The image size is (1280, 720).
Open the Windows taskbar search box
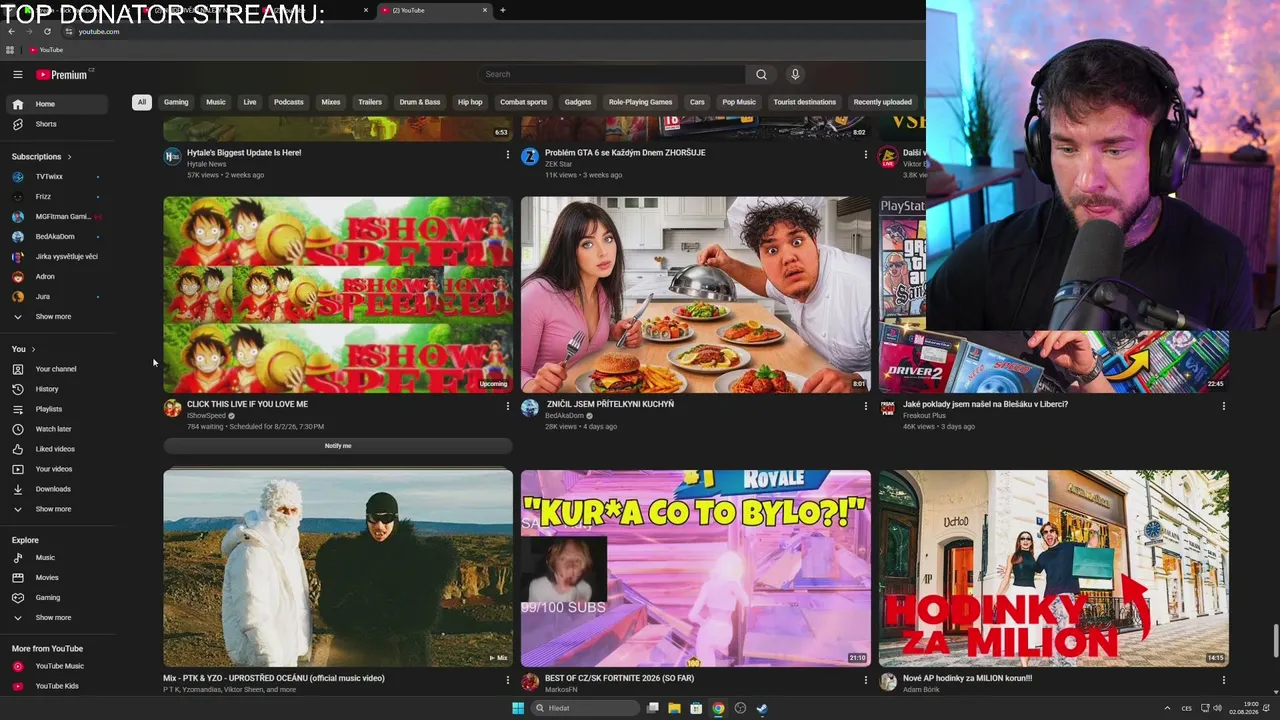(x=585, y=708)
